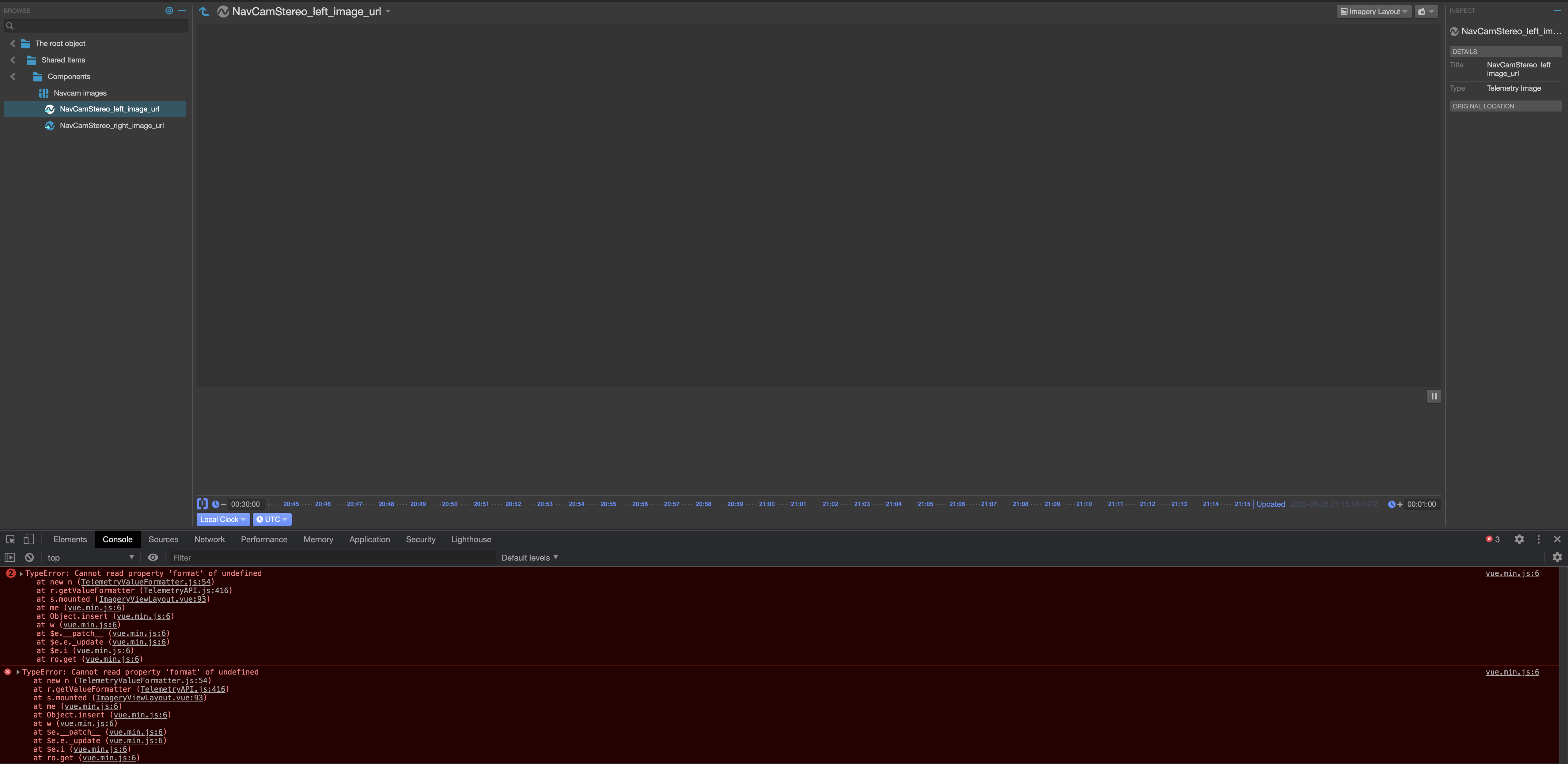
Task: Open the TelemetryValueFormatter.js:54 source link
Action: coord(146,582)
